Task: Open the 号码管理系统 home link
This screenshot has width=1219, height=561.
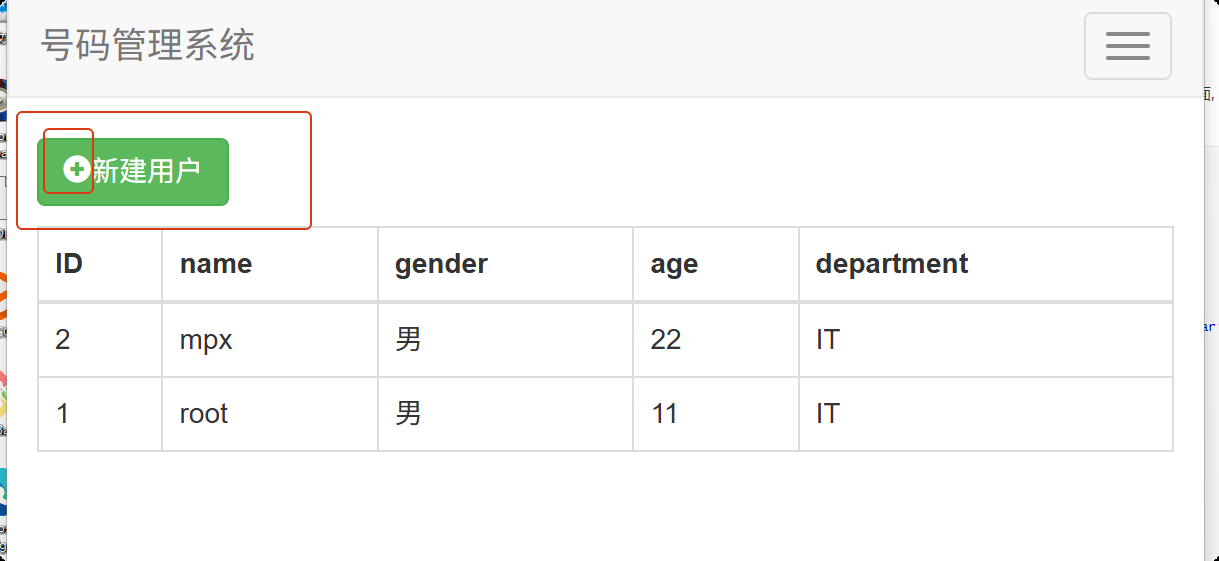Action: click(x=148, y=45)
